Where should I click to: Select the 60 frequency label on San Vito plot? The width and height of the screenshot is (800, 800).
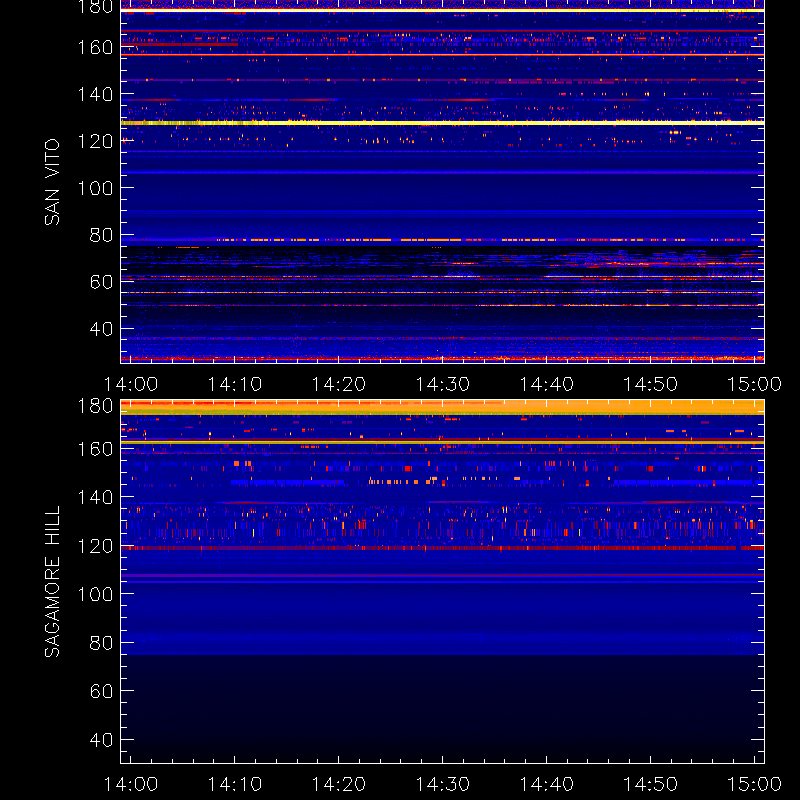coord(101,282)
